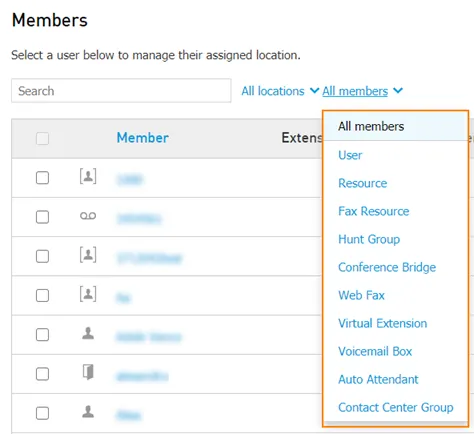Screen dimensions: 474x434
Task: Tick the checkbox in the fifth member row
Action: (42, 335)
